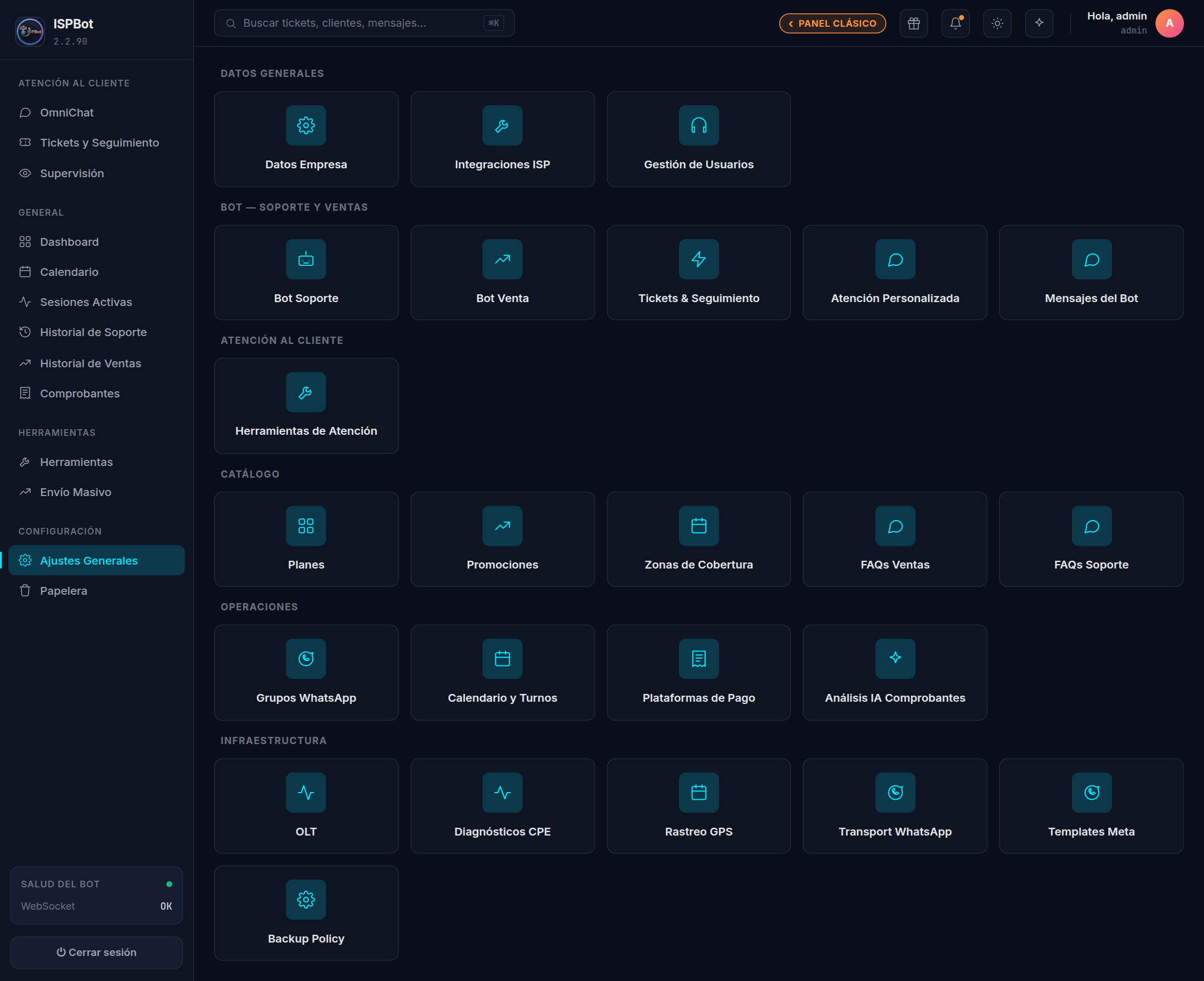The image size is (1204, 981).
Task: Open Zonas de Cobertura calendar icon
Action: (x=699, y=526)
